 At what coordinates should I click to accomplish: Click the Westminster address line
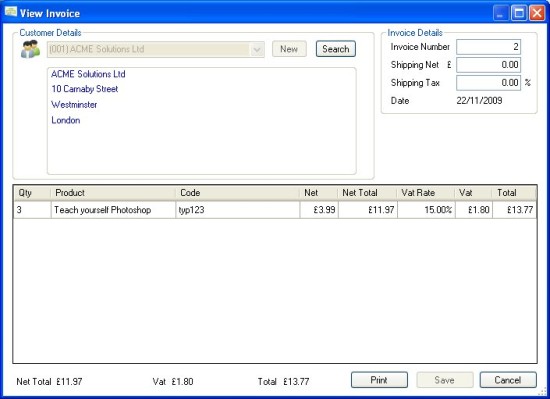[74, 104]
